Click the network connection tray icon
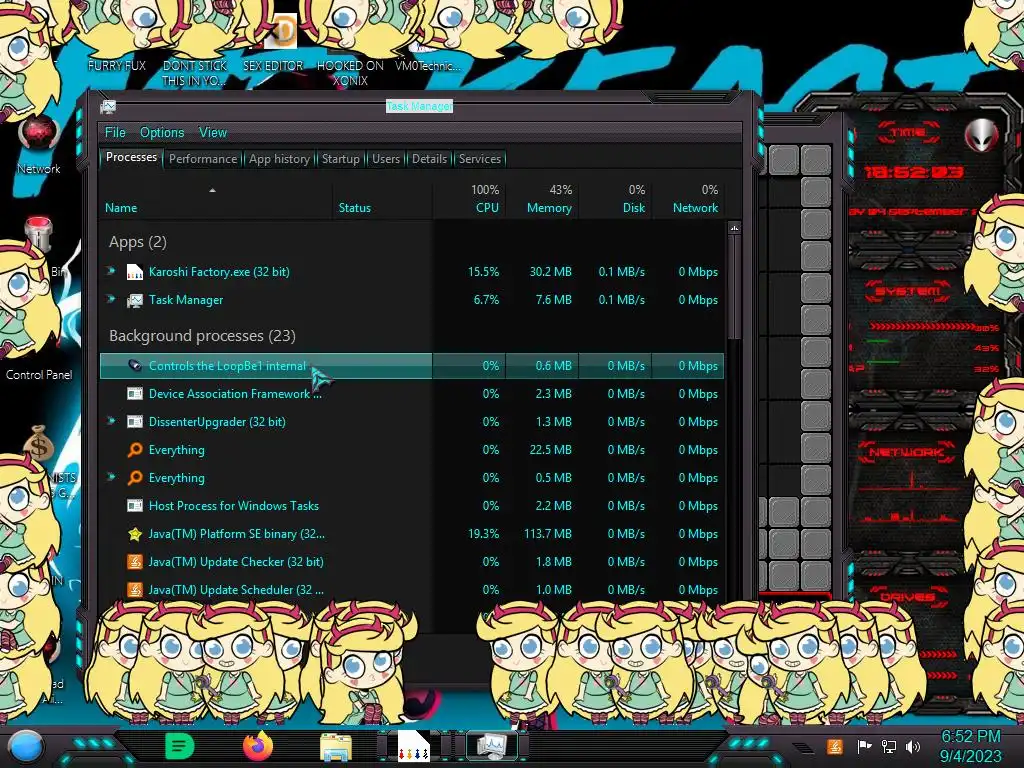Image resolution: width=1024 pixels, height=768 pixels. [x=889, y=746]
